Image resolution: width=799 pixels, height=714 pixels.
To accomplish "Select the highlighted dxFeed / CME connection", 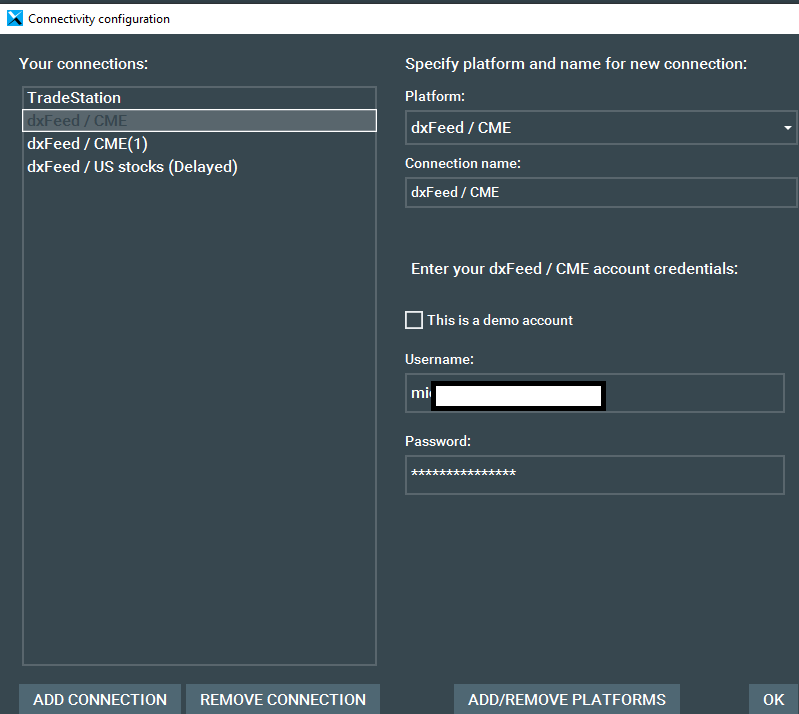I will pos(199,121).
